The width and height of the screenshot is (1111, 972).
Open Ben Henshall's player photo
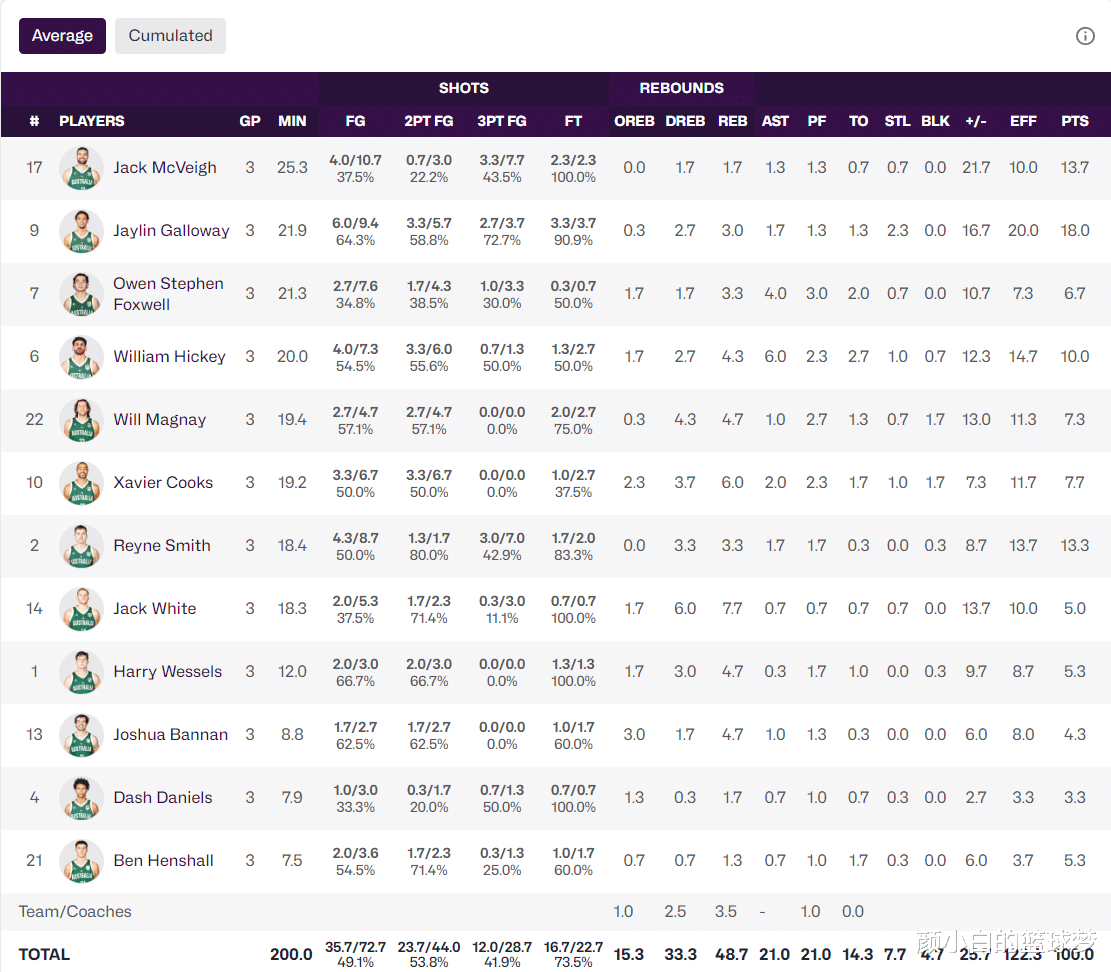(x=81, y=861)
